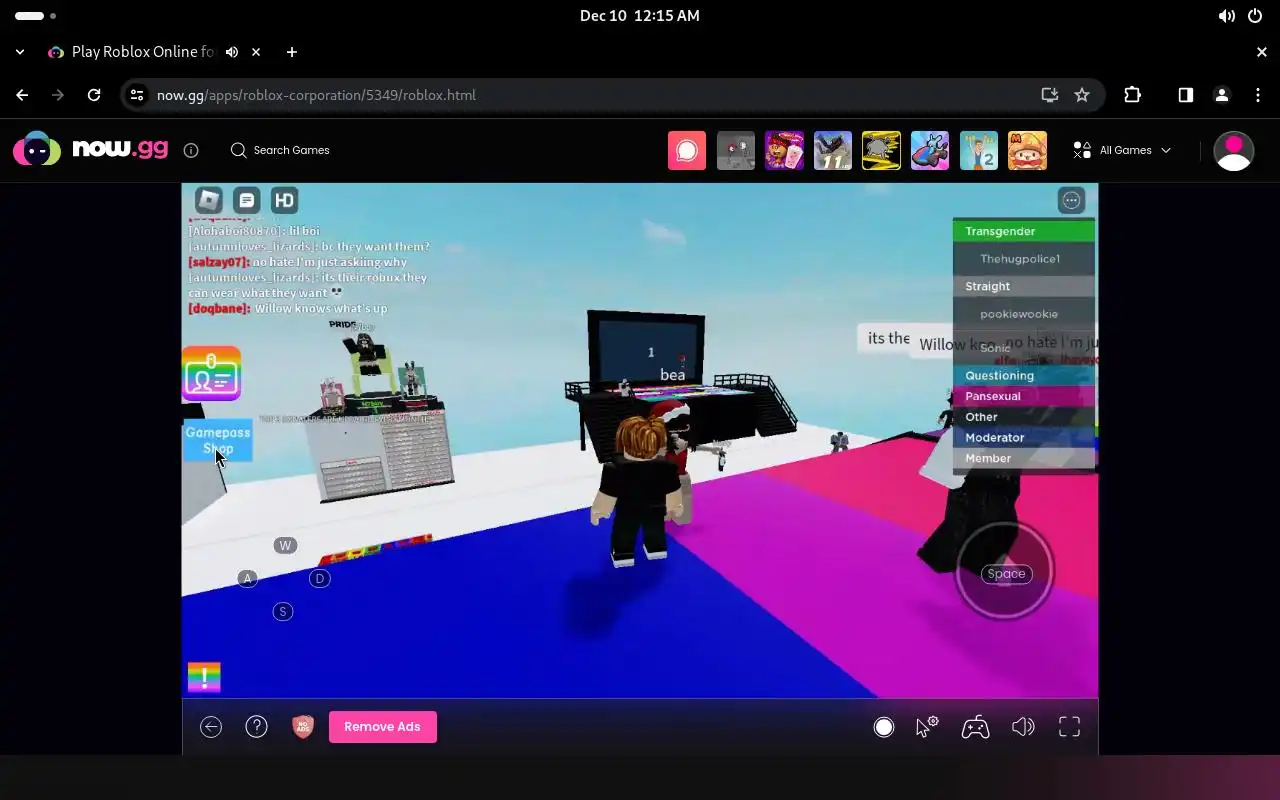Open the rainbow ID card icon
The width and height of the screenshot is (1280, 800).
[x=211, y=374]
